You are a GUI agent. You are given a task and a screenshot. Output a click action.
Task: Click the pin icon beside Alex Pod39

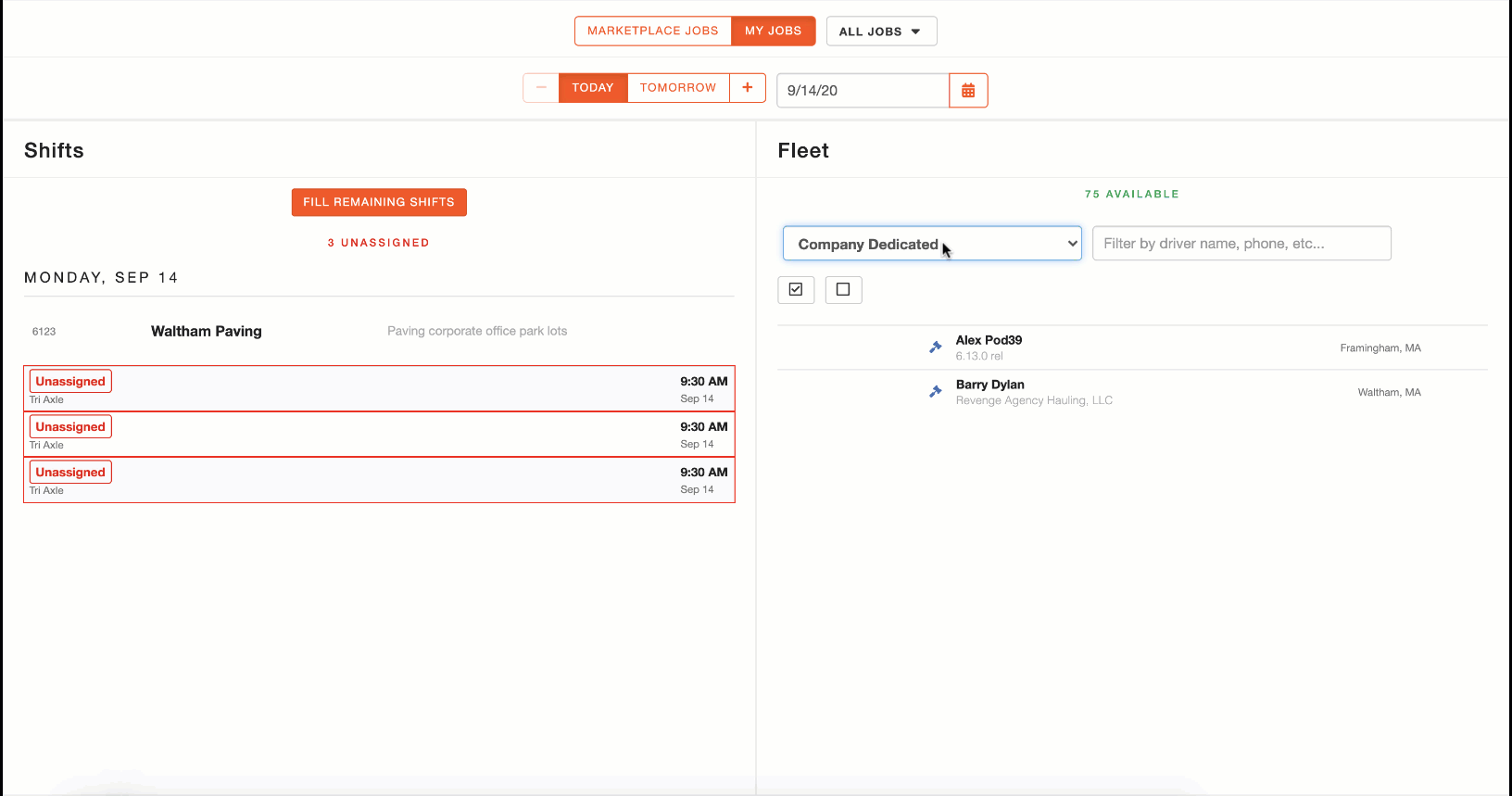[936, 347]
